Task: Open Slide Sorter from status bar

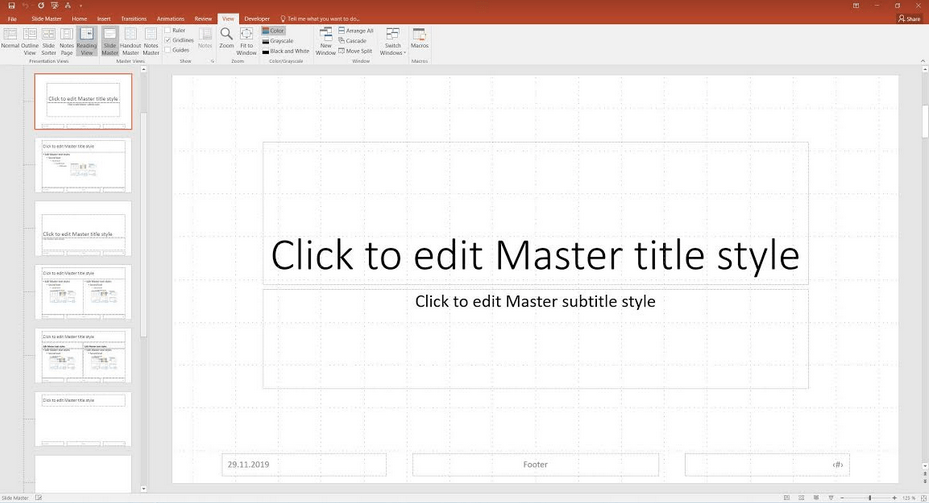Action: pos(802,498)
